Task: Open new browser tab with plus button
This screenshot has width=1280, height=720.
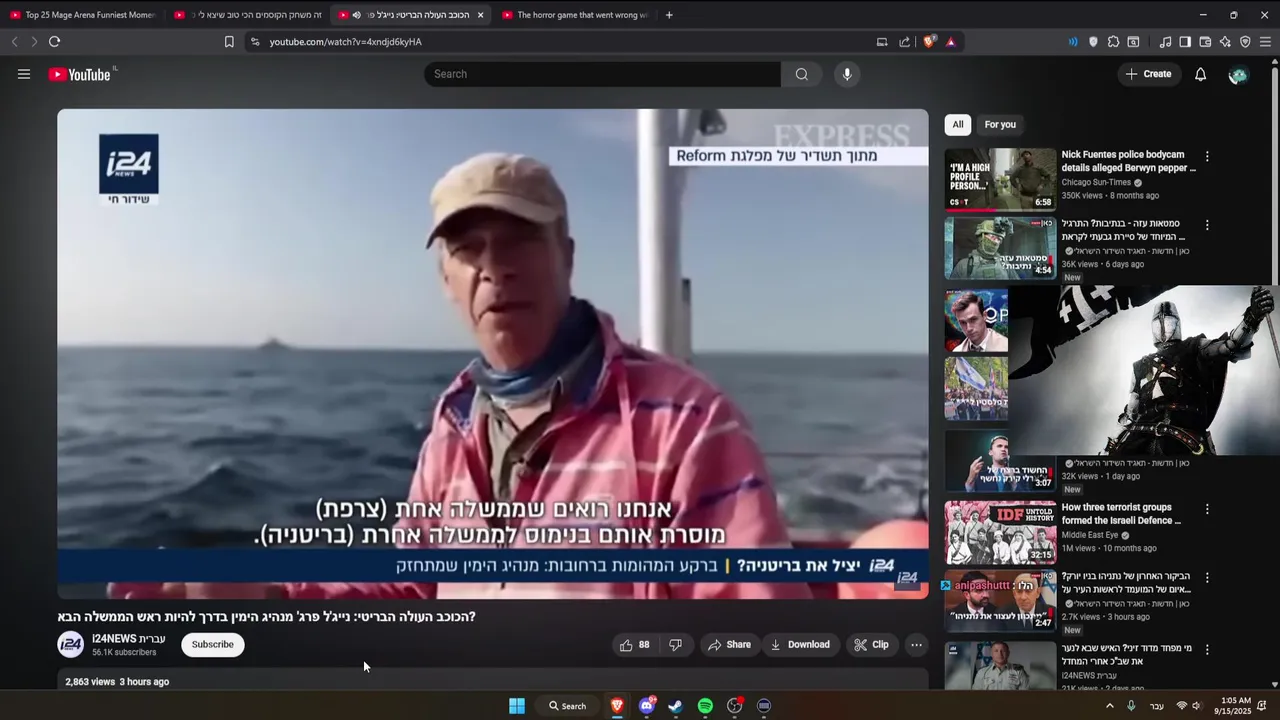Action: pyautogui.click(x=669, y=15)
